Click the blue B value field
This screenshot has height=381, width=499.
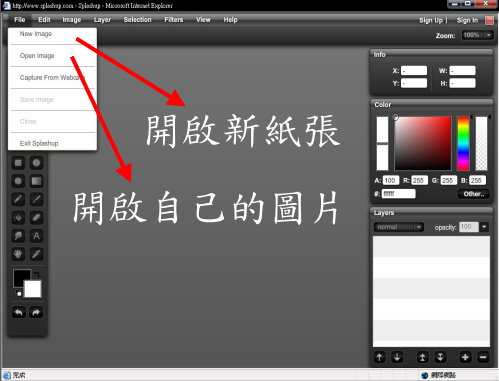point(477,180)
